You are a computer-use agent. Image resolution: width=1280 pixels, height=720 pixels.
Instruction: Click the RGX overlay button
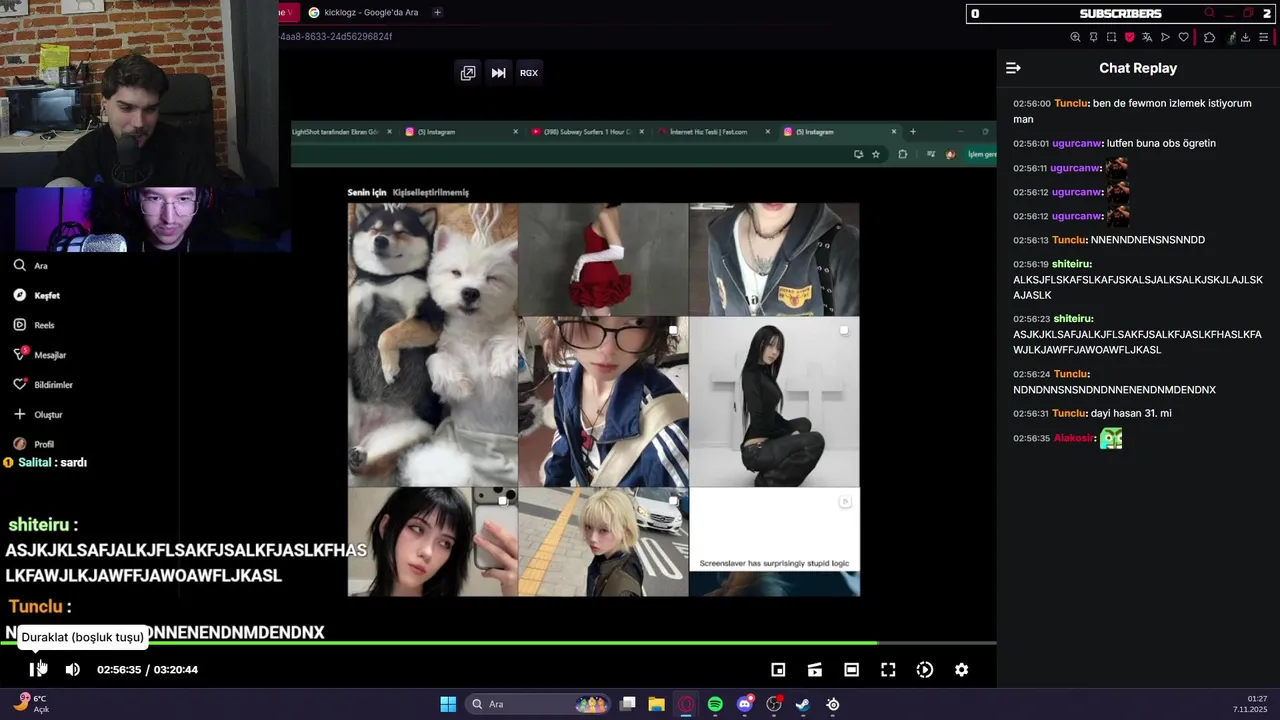(529, 73)
